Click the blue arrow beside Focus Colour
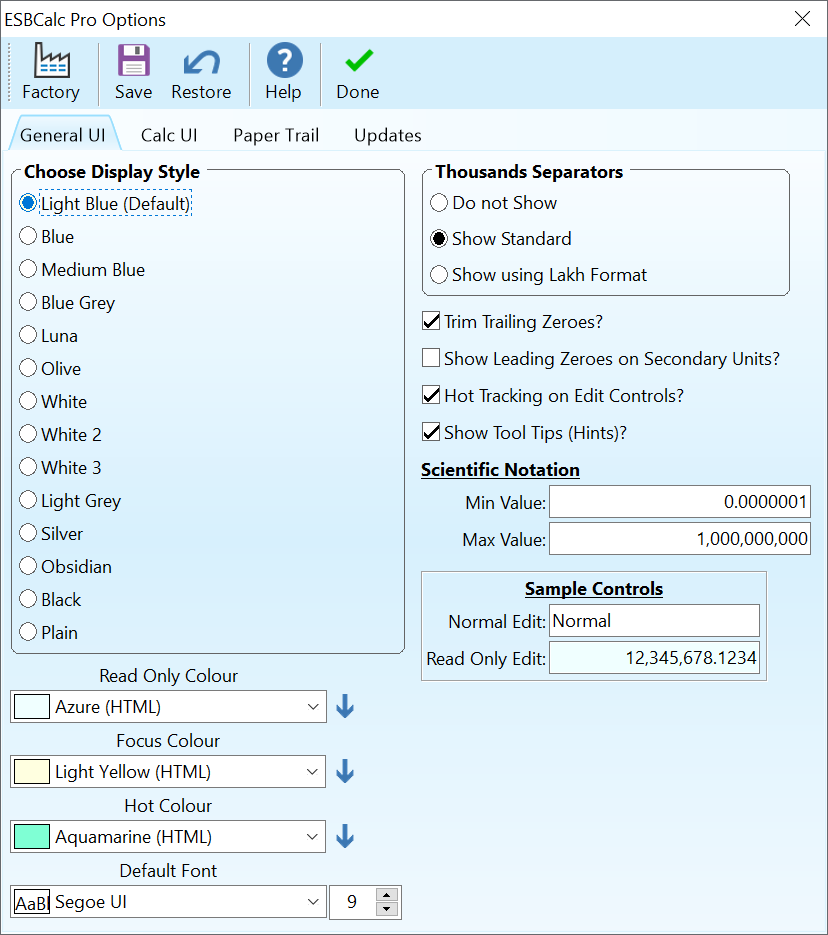Viewport: 828px width, 935px height. click(345, 771)
